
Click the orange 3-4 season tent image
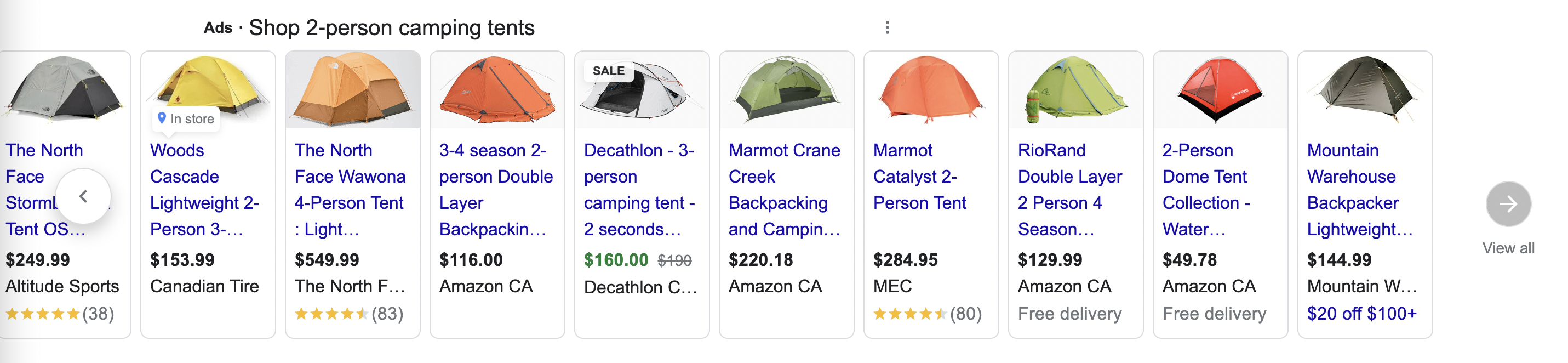click(497, 90)
